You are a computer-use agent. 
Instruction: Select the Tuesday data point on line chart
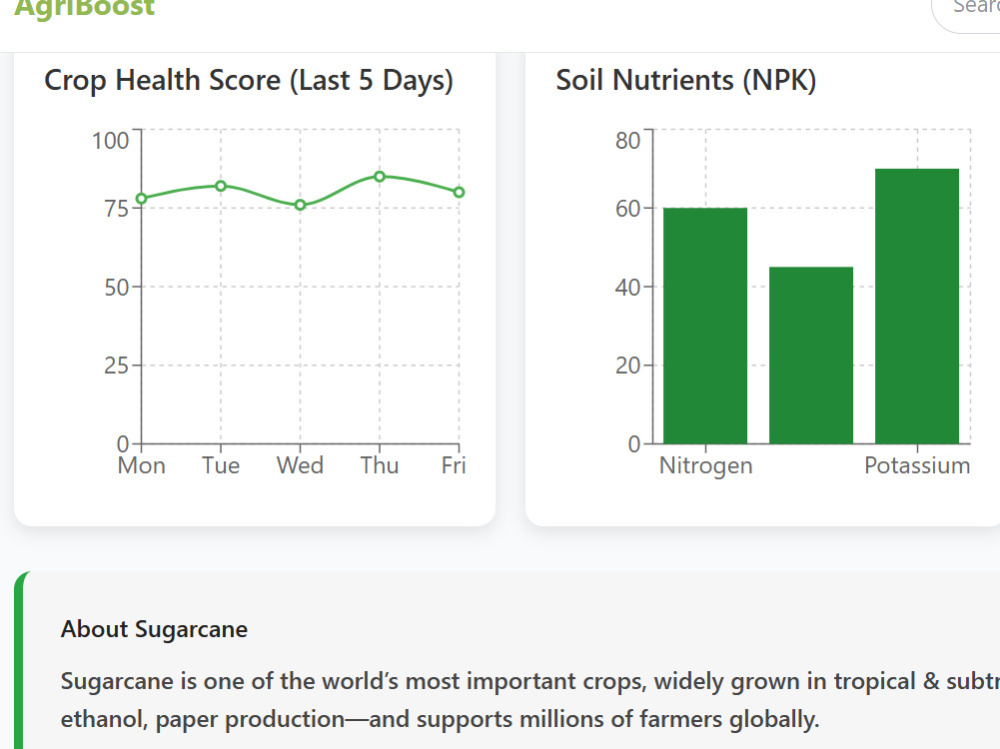(221, 186)
